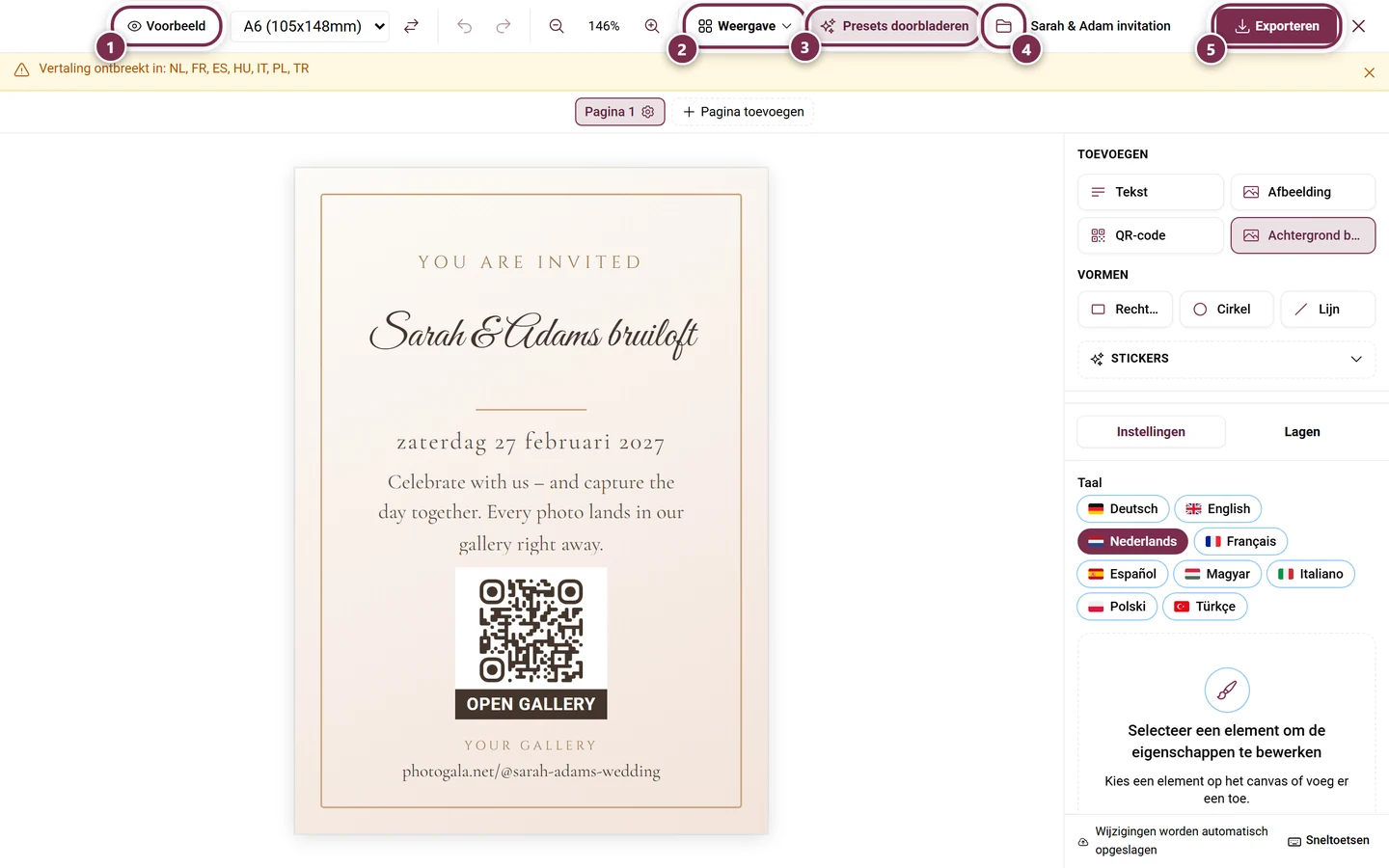Add an Afbeelding element
Screen dimensions: 1389x868
click(1302, 192)
